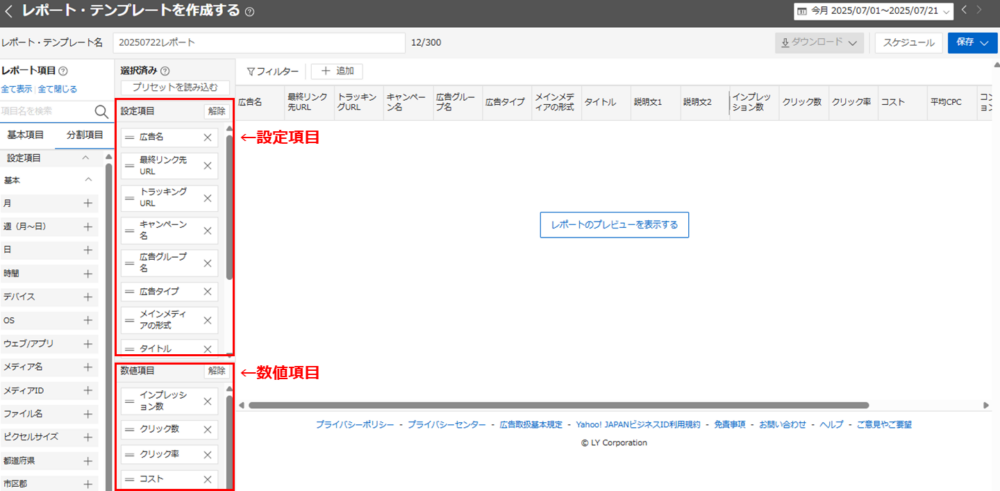Screen dimensions: 1000x491
Task: Click スケジュール button
Action: (x=909, y=43)
